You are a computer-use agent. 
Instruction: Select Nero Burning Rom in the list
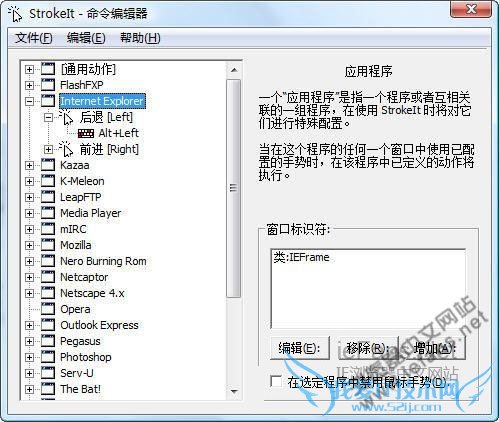coord(103,261)
